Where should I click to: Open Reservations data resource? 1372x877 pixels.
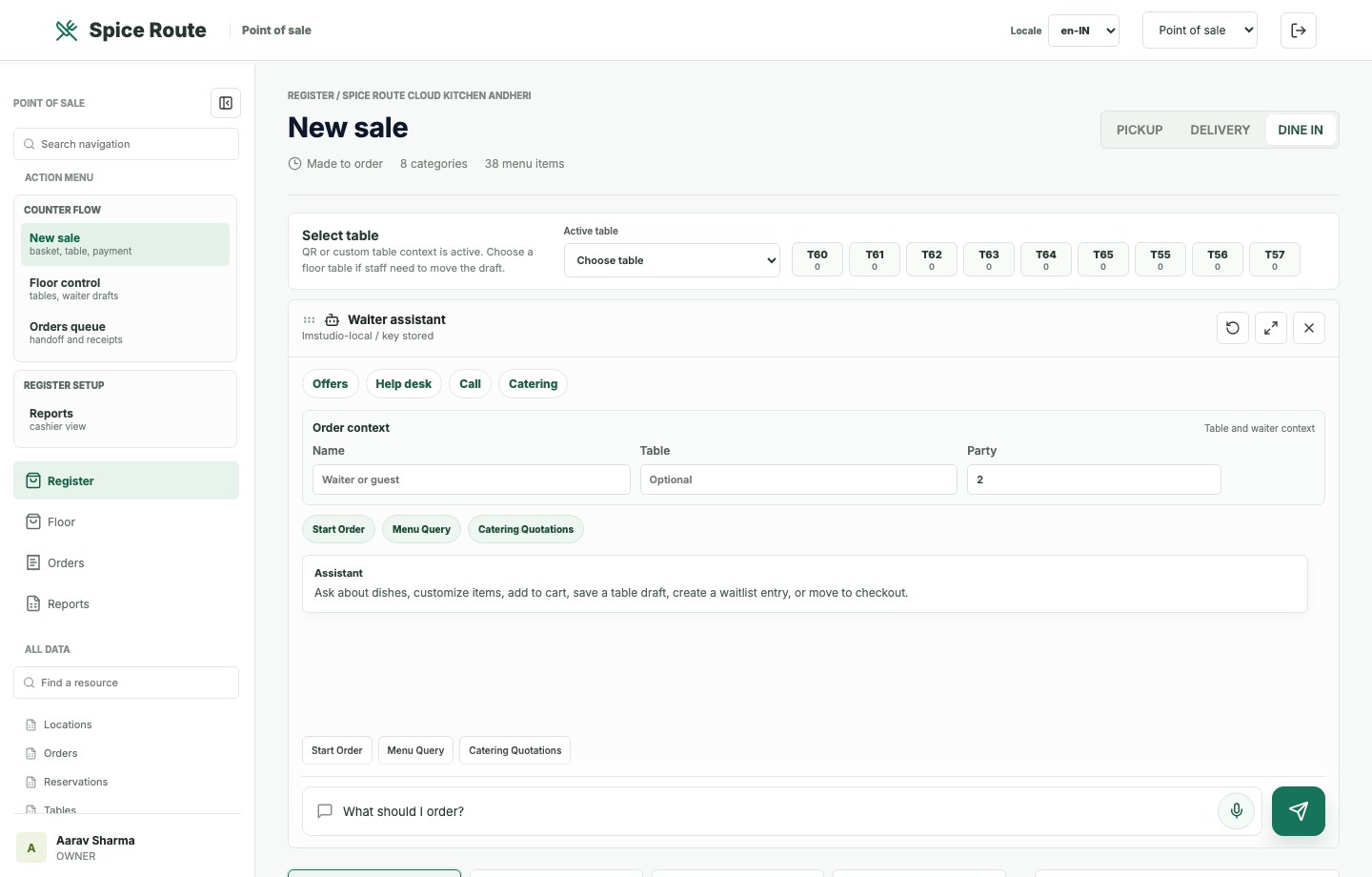click(126, 782)
